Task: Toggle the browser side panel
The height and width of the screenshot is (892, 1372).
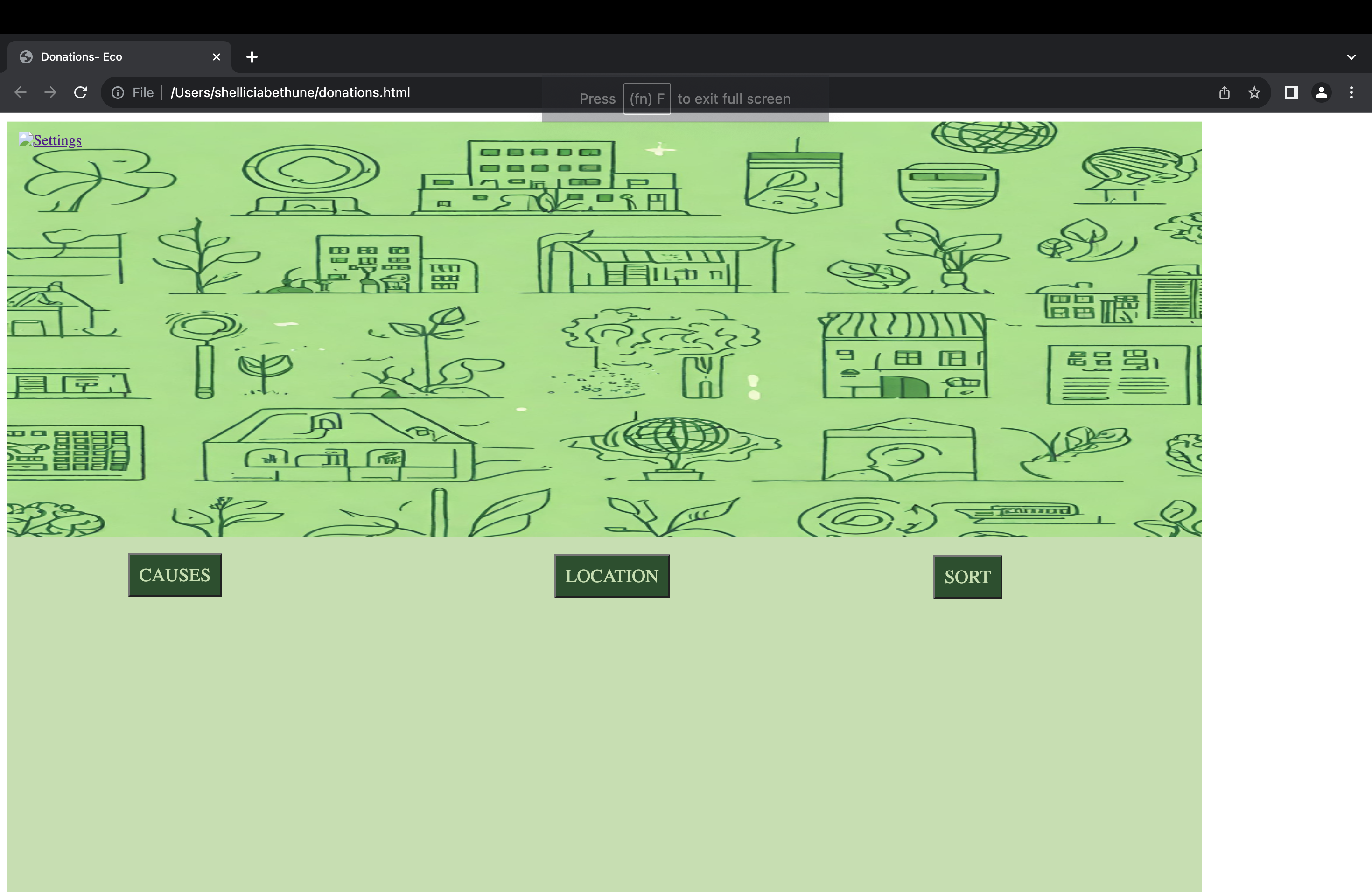Action: [x=1291, y=93]
